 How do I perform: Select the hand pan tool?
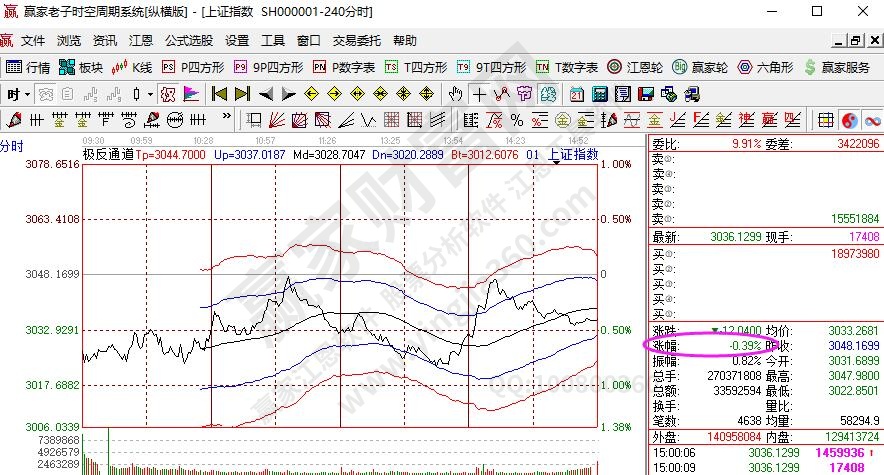(455, 94)
